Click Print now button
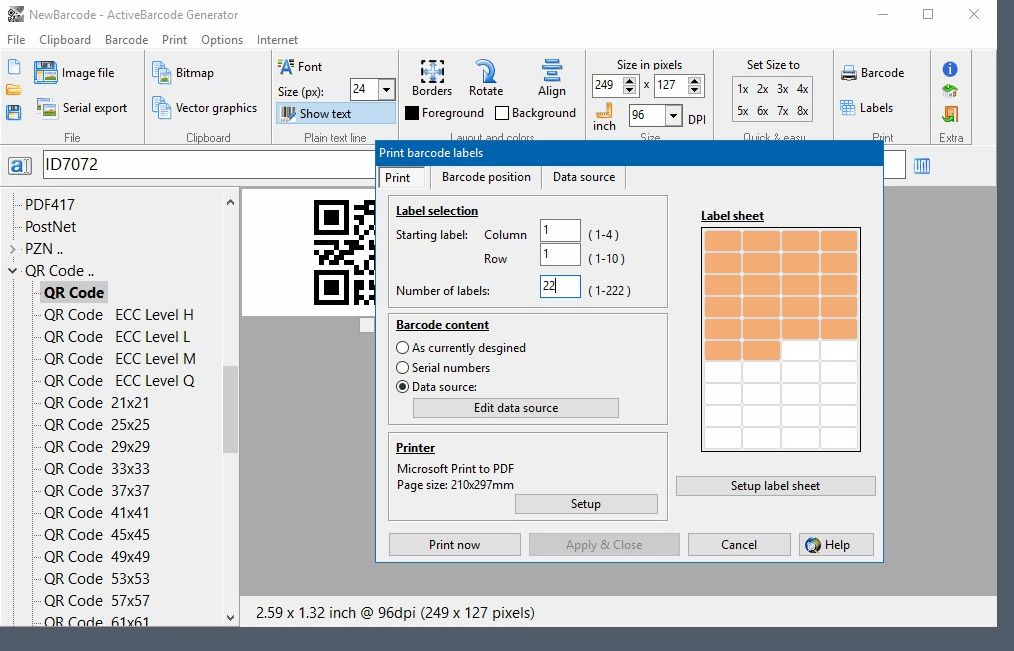 455,544
